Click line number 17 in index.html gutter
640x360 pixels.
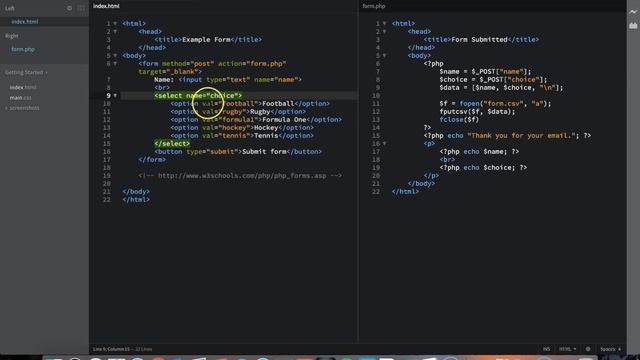(107, 160)
